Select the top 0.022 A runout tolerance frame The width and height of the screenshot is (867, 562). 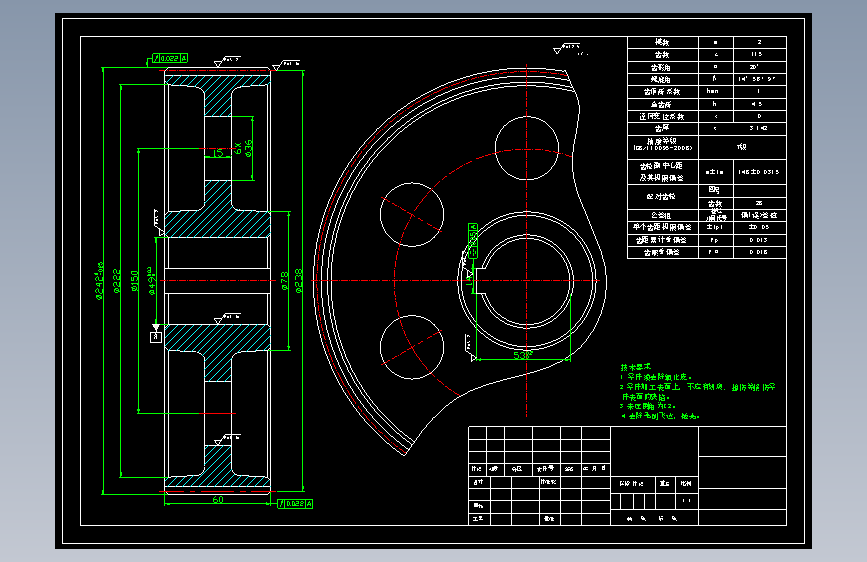[x=170, y=58]
